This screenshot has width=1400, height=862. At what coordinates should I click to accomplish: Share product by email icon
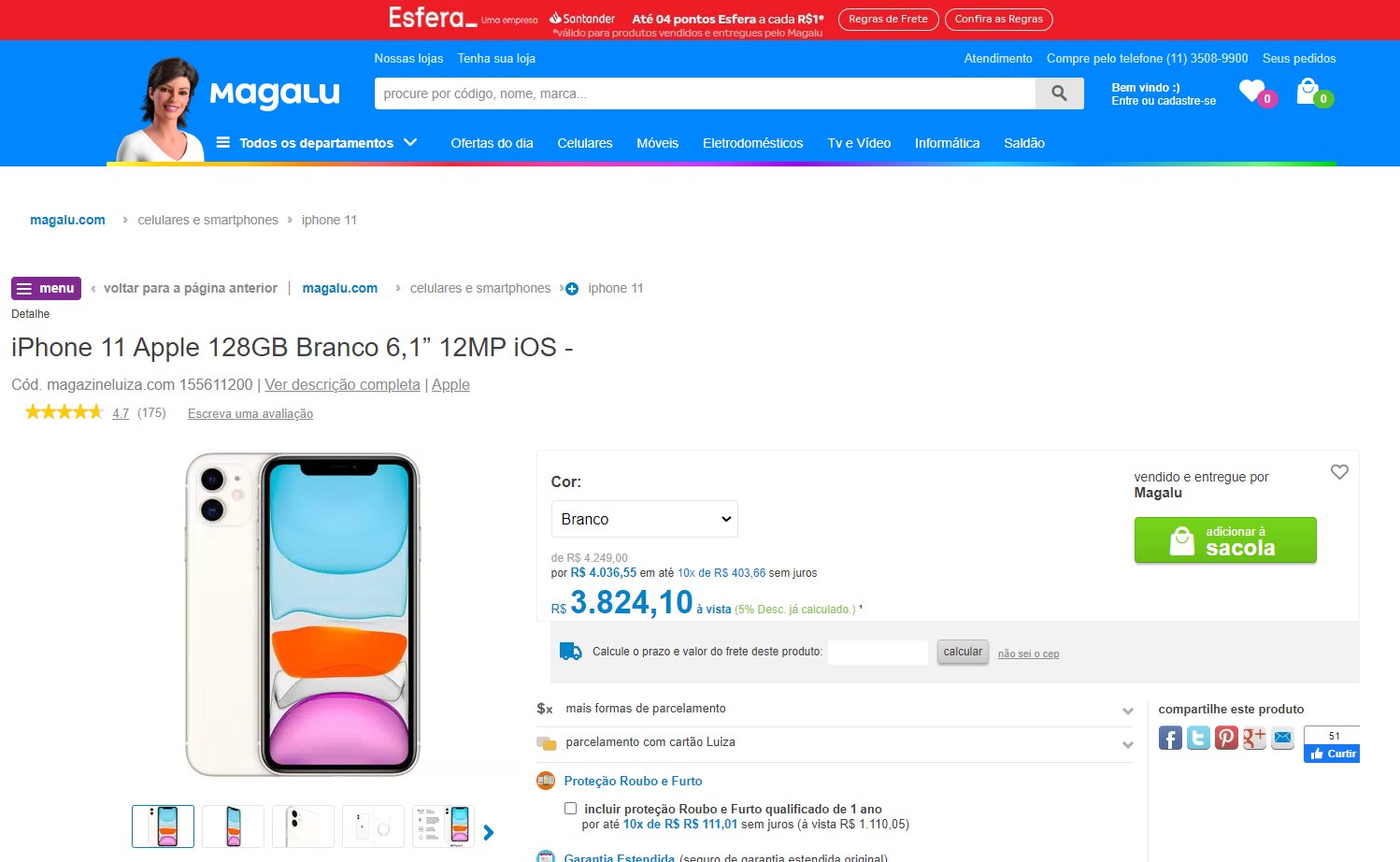click(1282, 738)
